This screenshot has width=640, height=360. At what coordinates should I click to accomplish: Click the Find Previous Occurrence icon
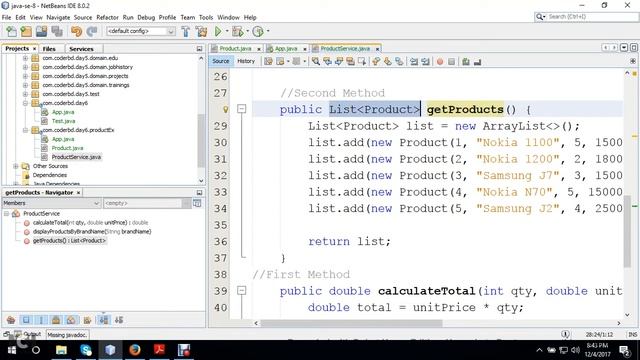click(327, 61)
